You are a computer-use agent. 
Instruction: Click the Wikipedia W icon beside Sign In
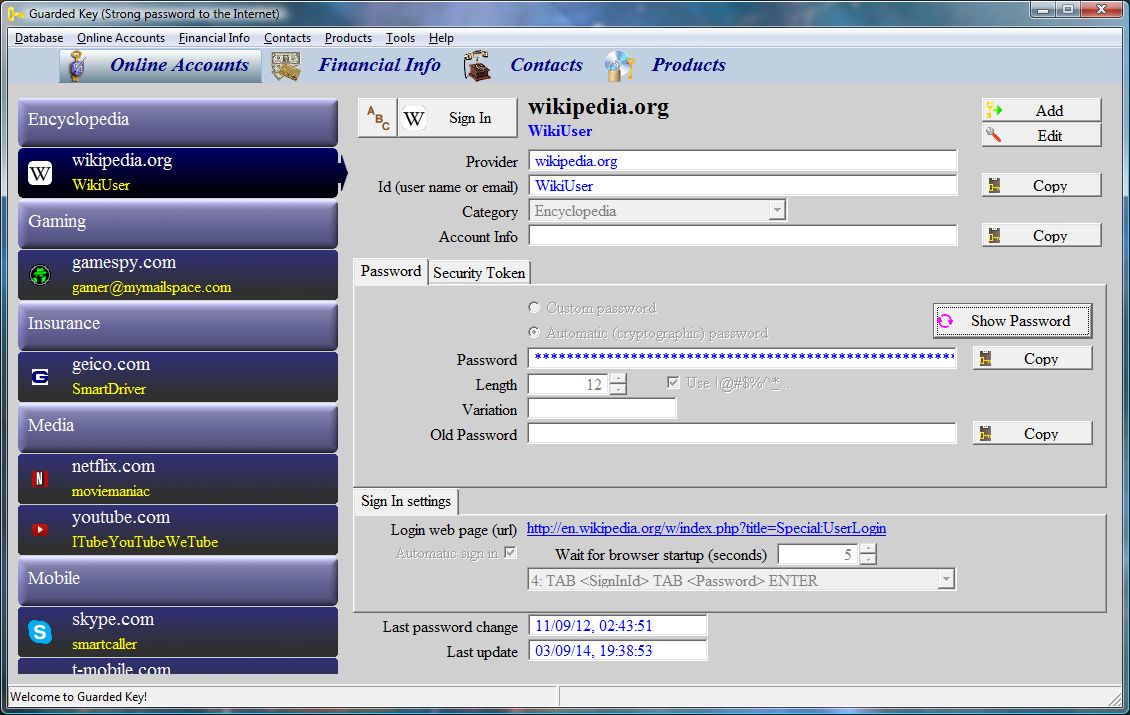coord(414,118)
